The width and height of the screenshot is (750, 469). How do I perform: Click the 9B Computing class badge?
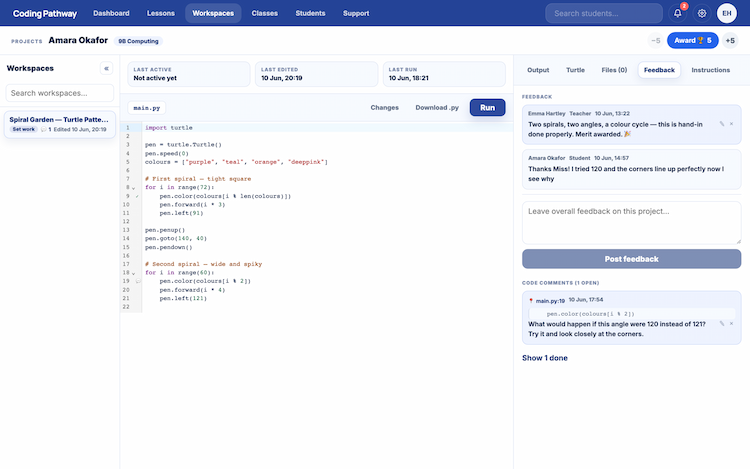pyautogui.click(x=138, y=41)
